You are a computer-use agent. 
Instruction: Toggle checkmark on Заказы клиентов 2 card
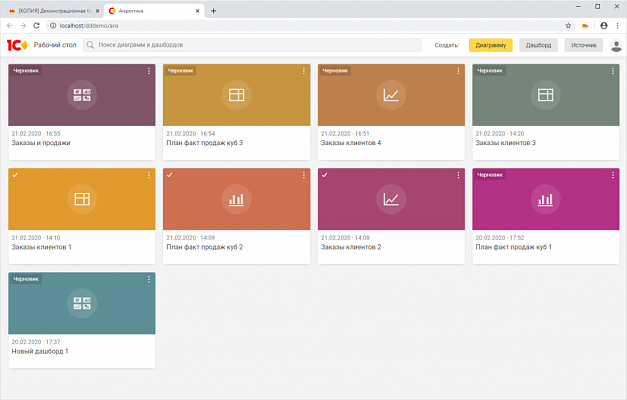point(324,174)
